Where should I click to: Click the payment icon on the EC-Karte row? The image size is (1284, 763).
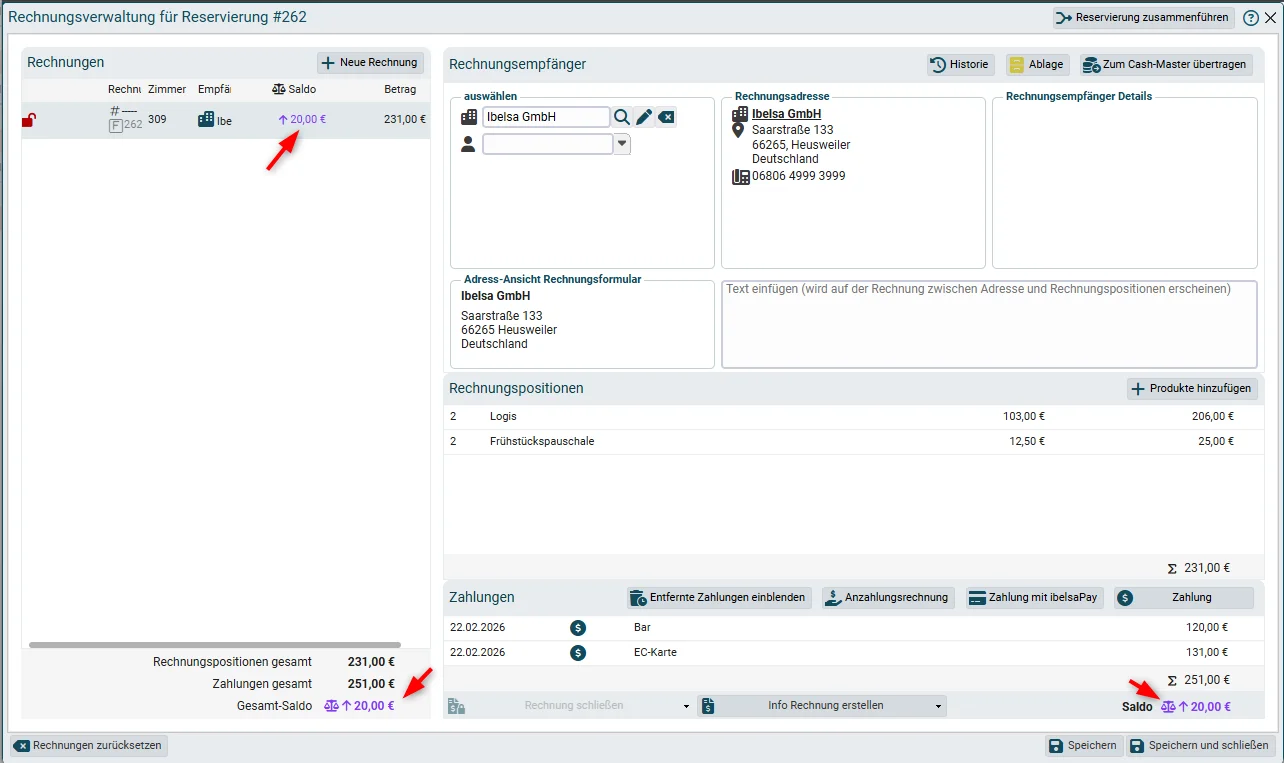coord(578,653)
